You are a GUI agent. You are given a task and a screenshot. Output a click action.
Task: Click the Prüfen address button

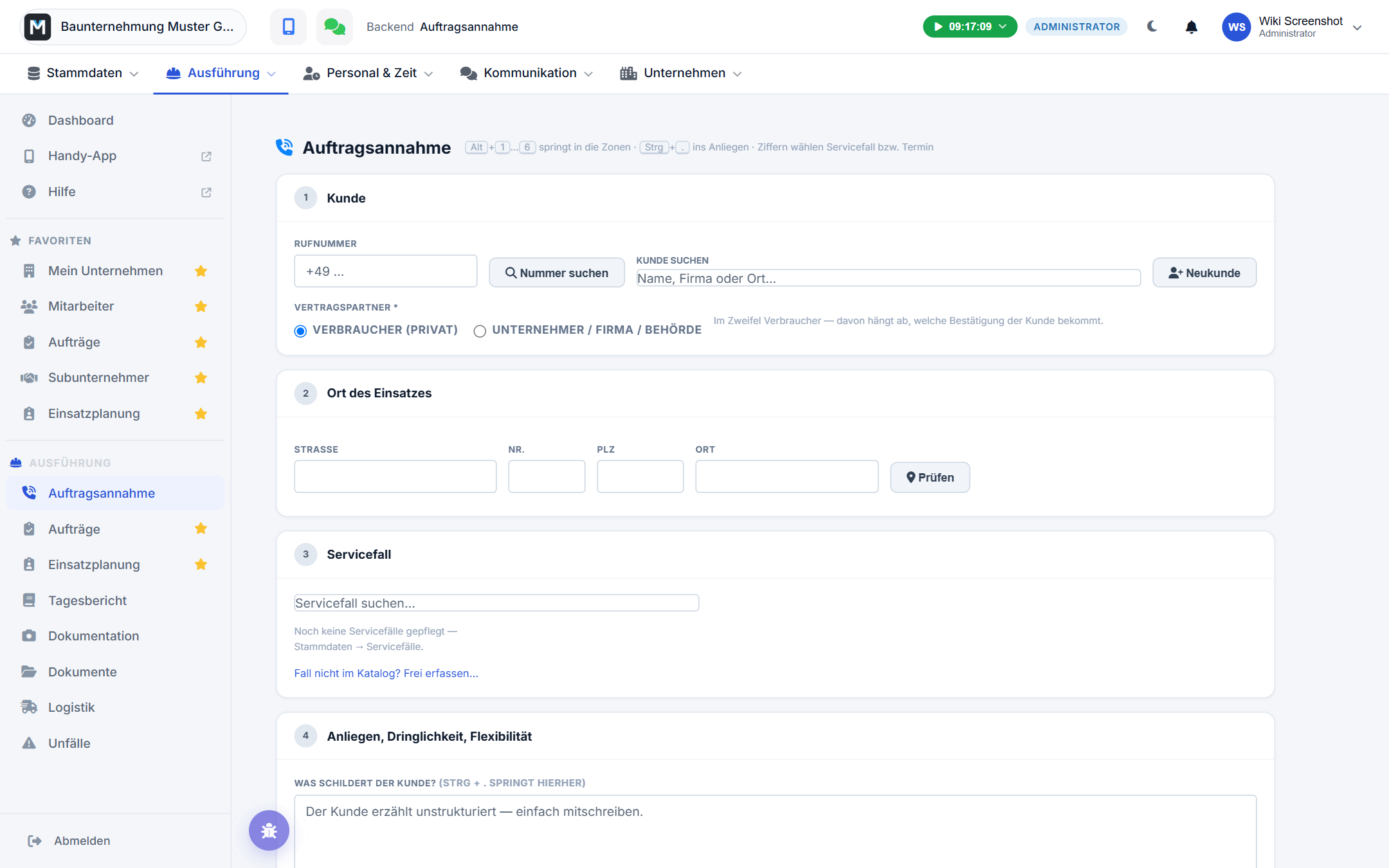tap(930, 477)
